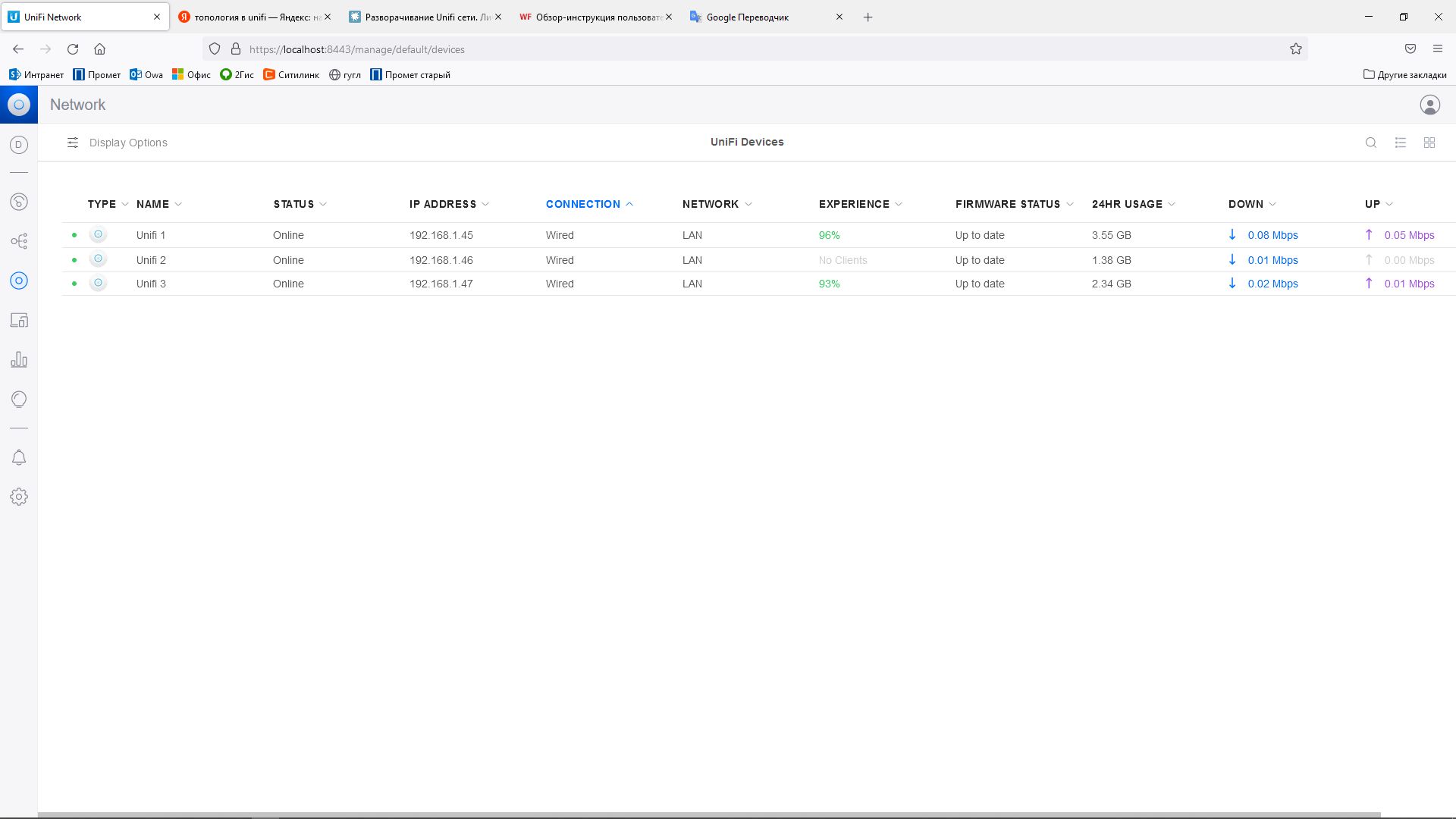This screenshot has width=1456, height=819.
Task: Open the Clients icon in the sidebar
Action: coord(19,320)
